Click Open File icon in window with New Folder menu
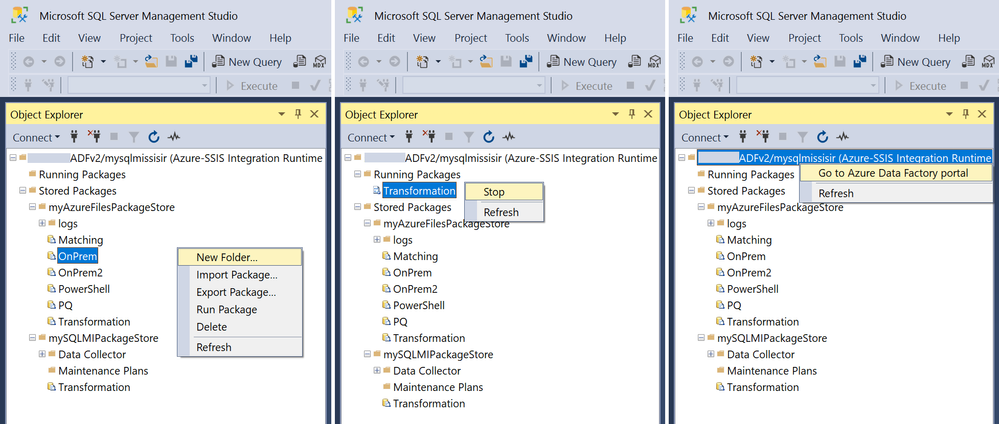 click(x=152, y=62)
